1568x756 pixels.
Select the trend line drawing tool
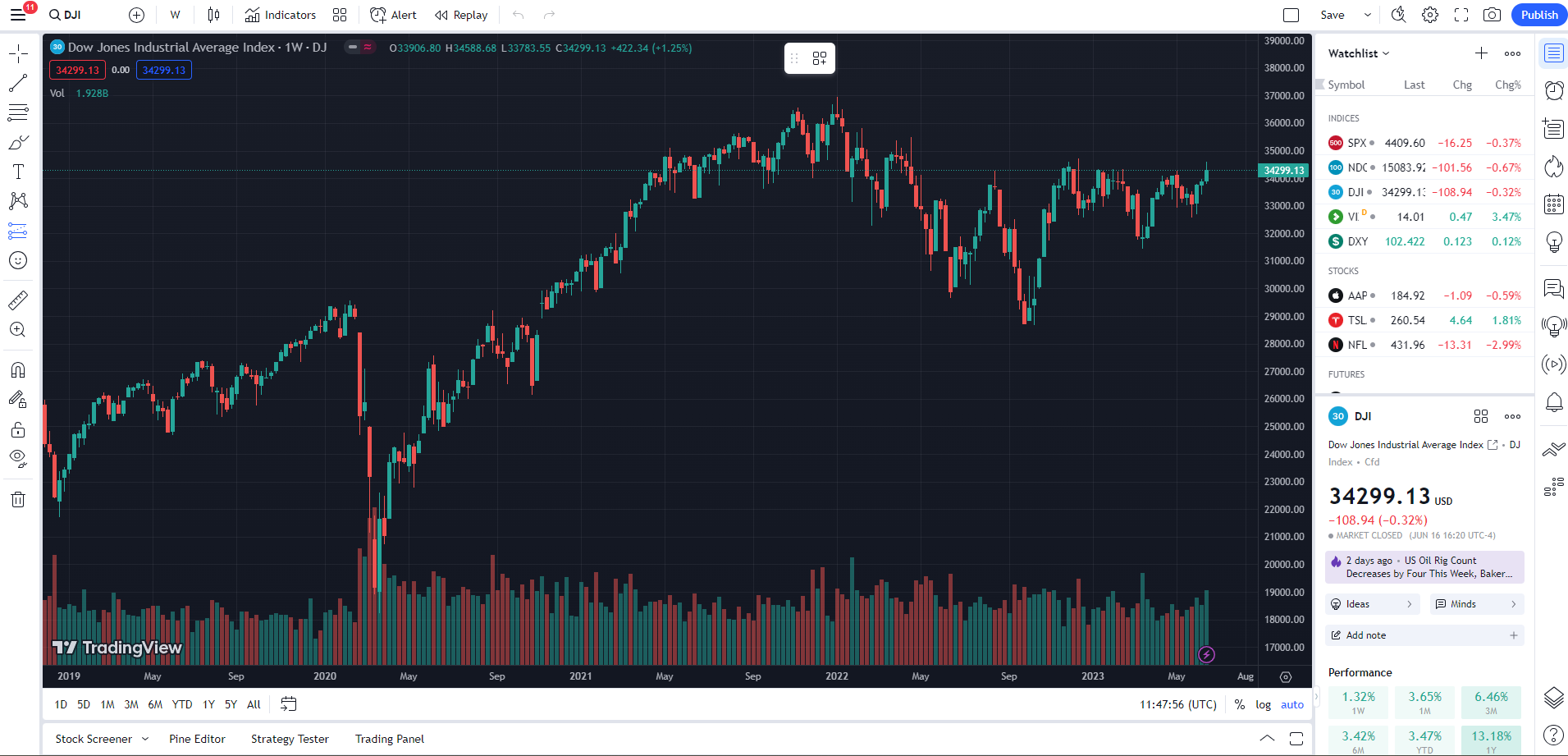[x=18, y=83]
